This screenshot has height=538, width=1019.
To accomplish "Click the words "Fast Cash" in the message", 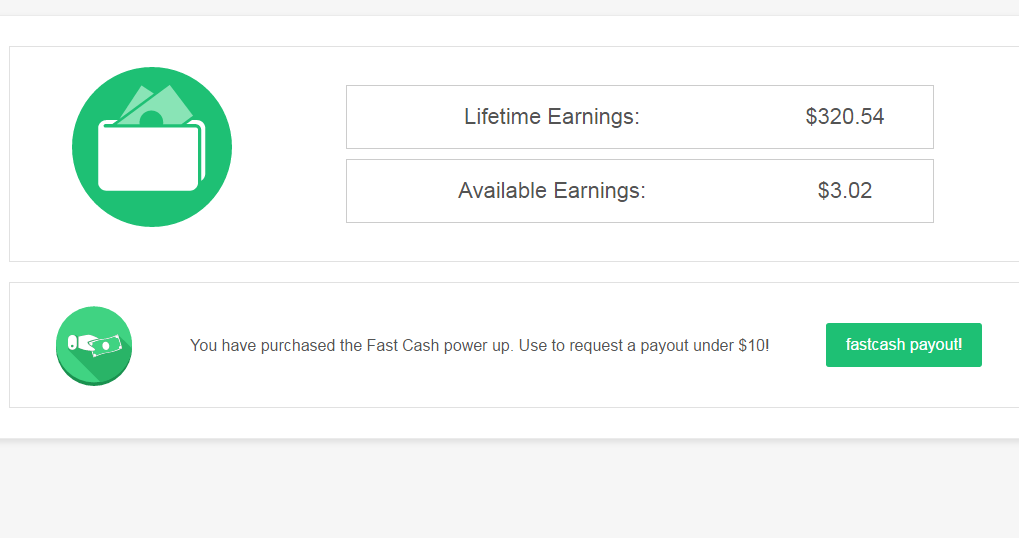I will 392,346.
